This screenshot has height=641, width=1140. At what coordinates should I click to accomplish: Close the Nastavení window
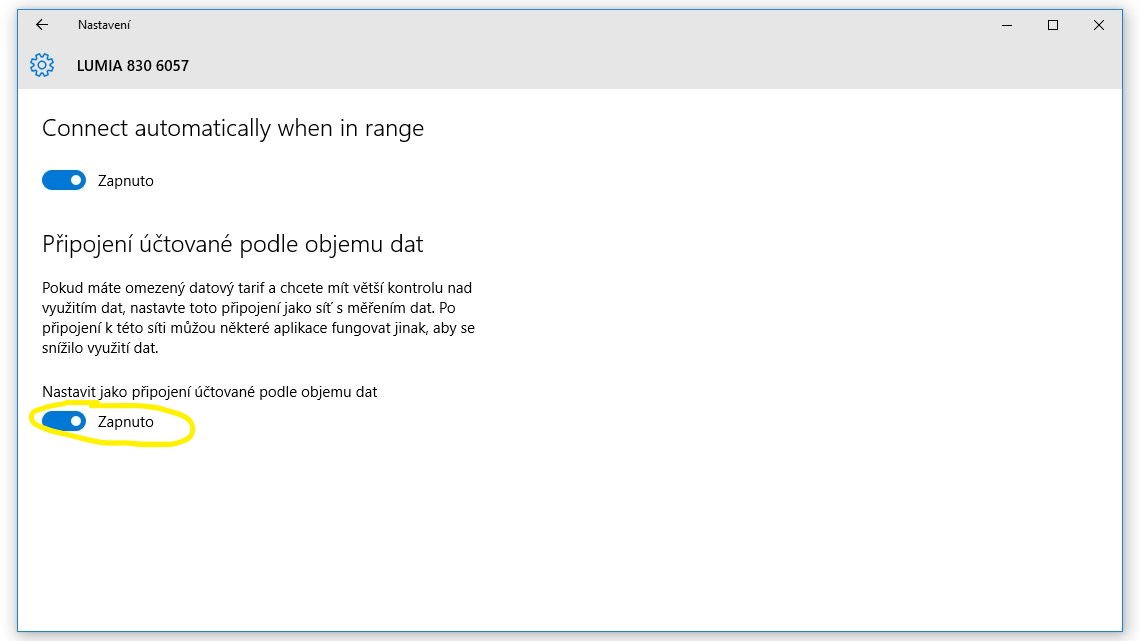point(1099,25)
